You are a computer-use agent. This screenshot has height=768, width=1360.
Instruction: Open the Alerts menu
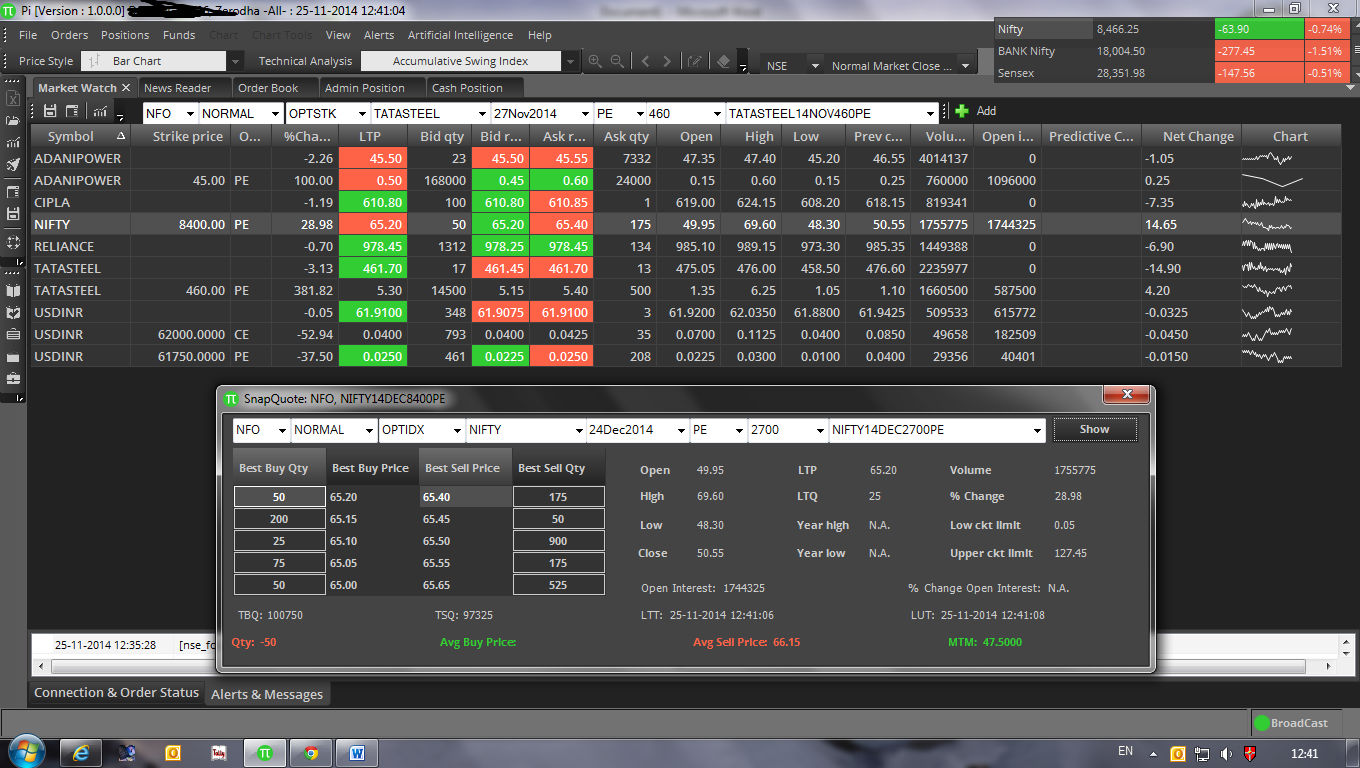coord(379,35)
